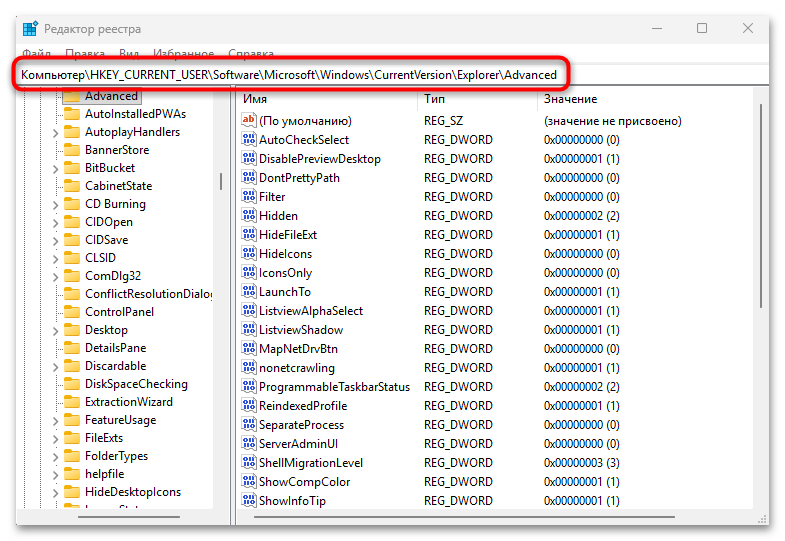Screen dimensions: 785x541
Task: Select the helpfile key
Action: 104,474
